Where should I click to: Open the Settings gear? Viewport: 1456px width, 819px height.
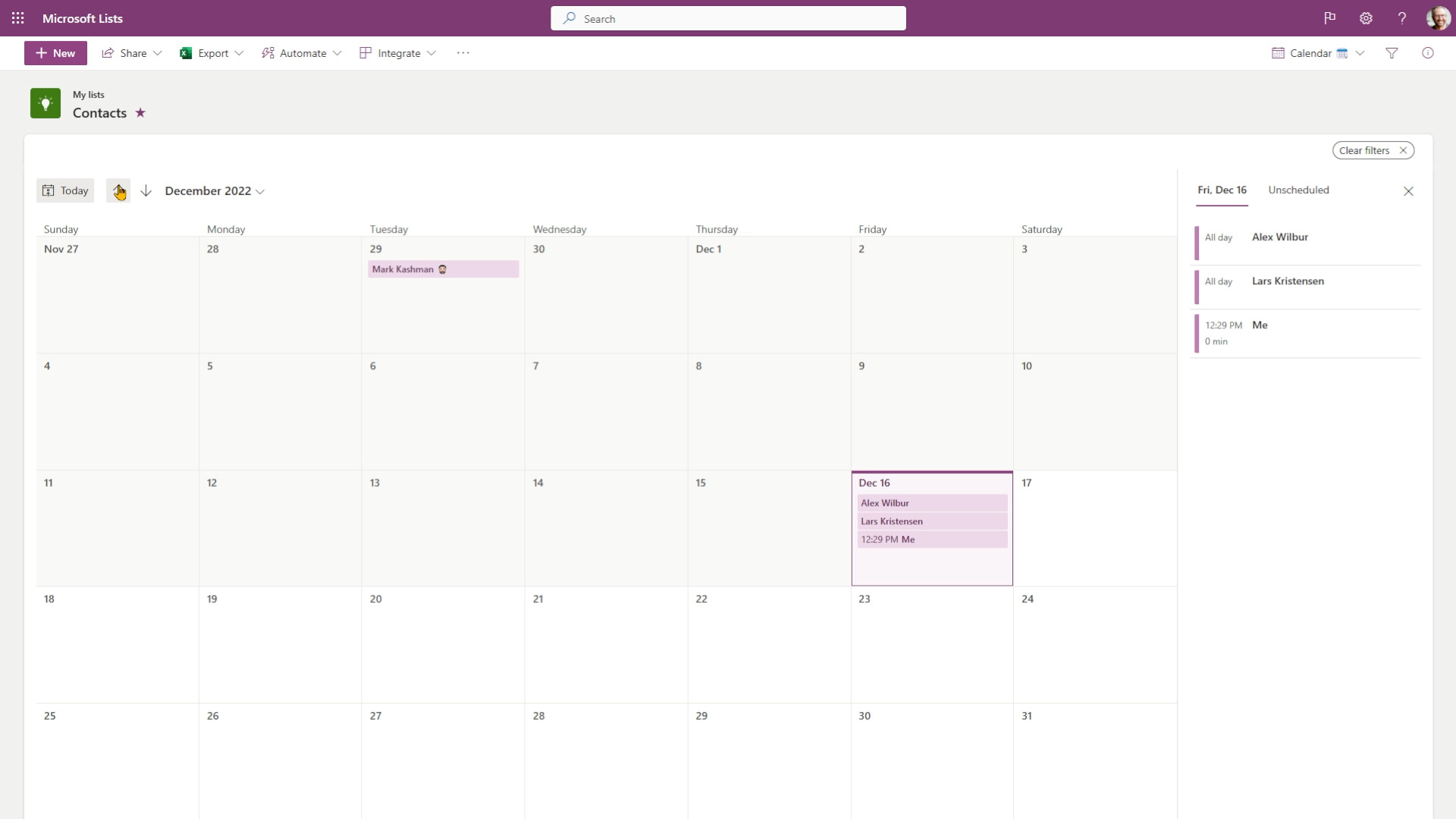coord(1366,18)
